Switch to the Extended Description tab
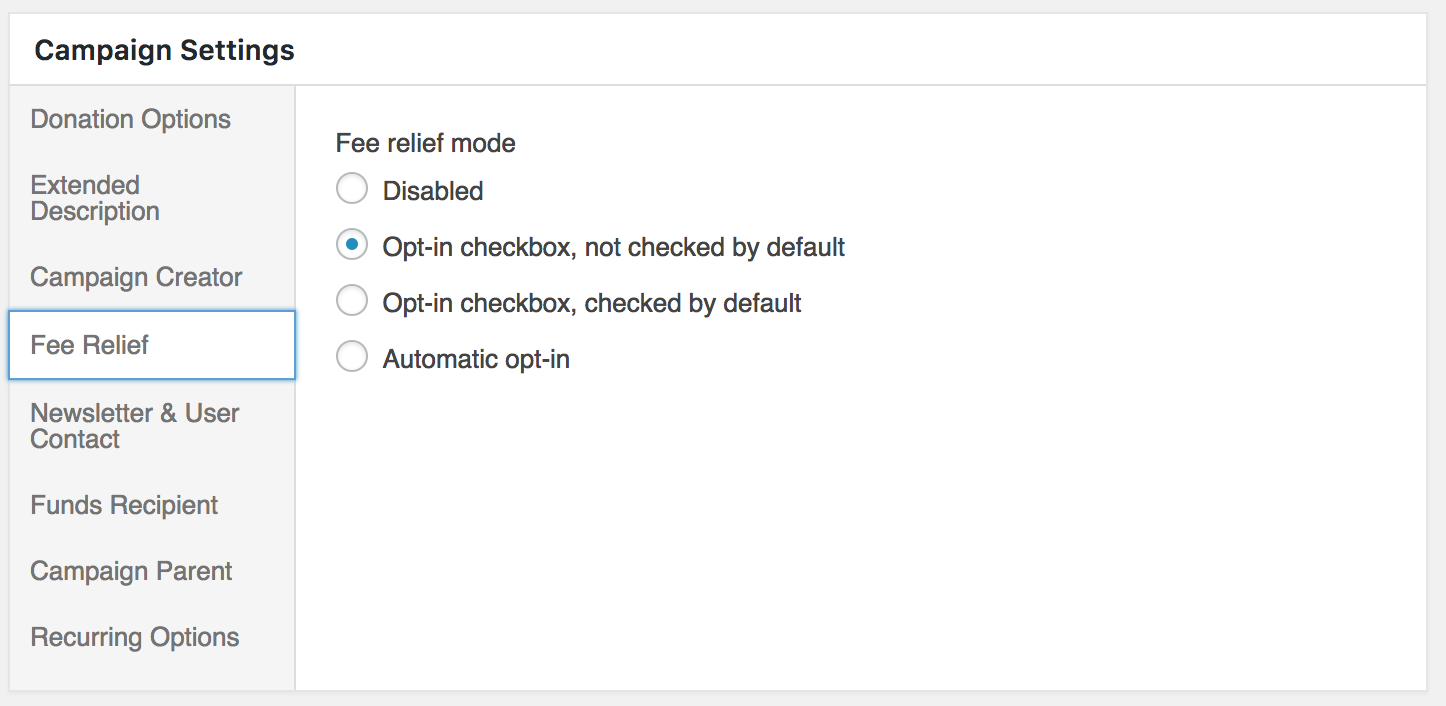 pyautogui.click(x=95, y=198)
